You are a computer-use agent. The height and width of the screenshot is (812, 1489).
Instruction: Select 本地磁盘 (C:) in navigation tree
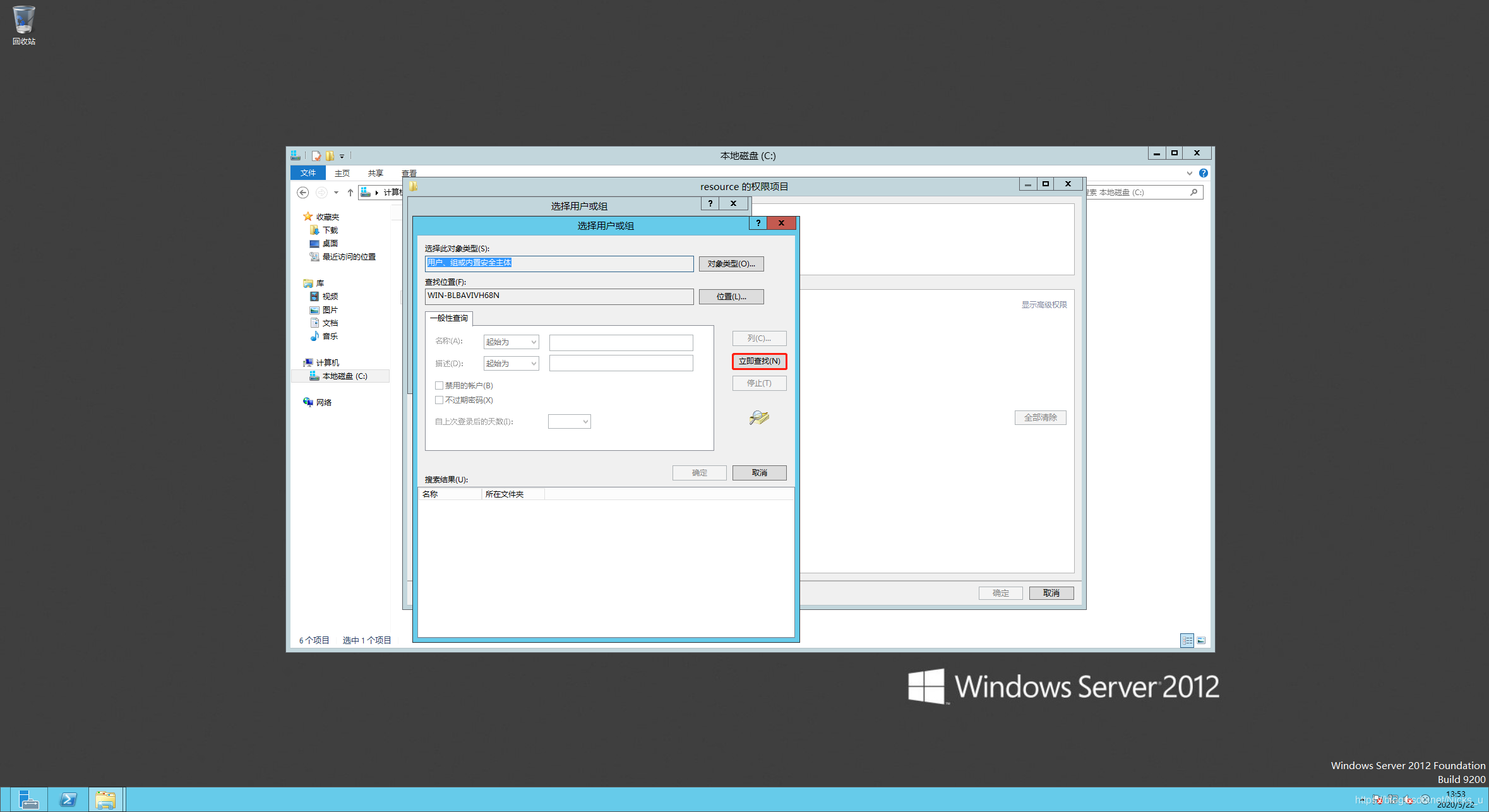pos(344,376)
